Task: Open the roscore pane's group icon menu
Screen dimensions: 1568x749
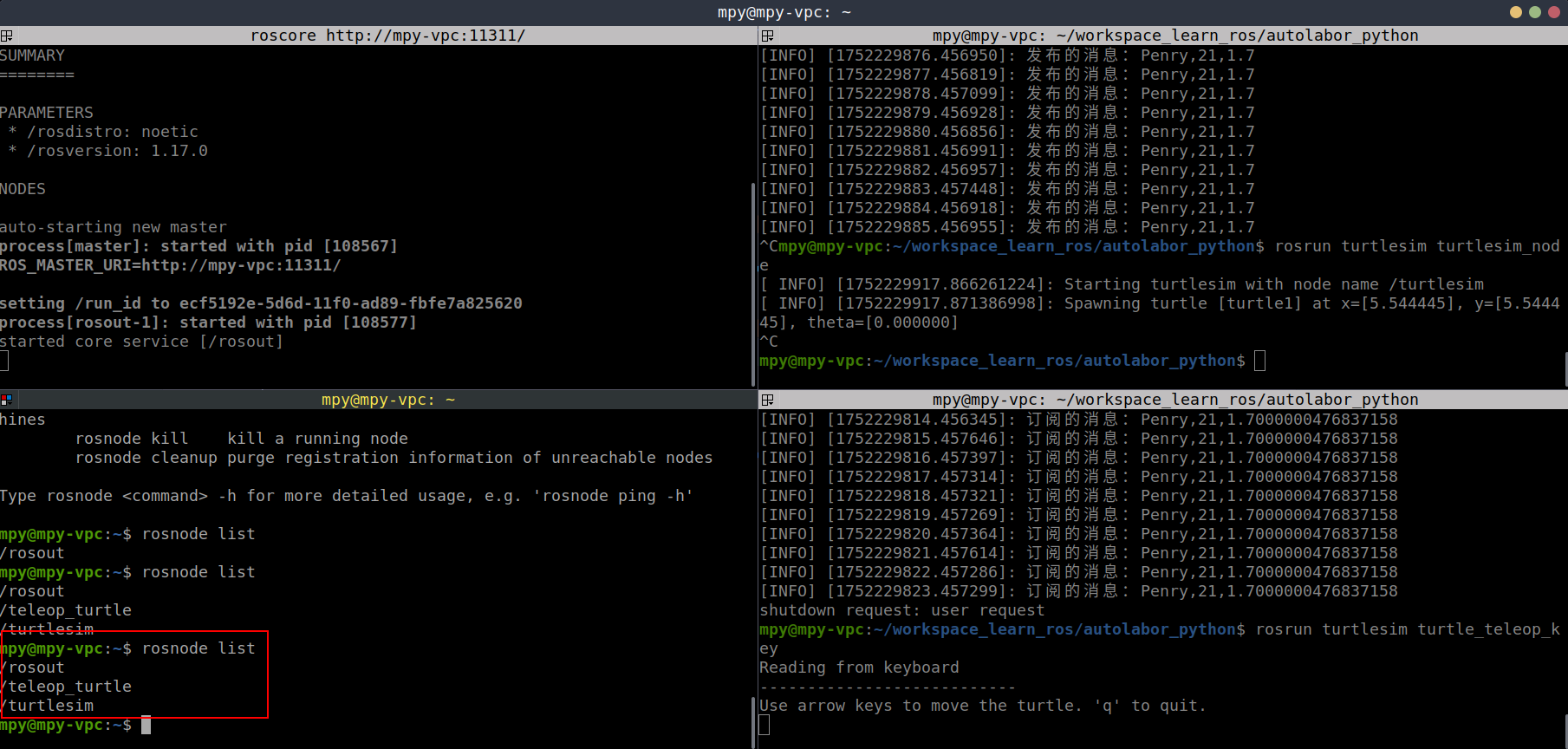Action: click(6, 36)
